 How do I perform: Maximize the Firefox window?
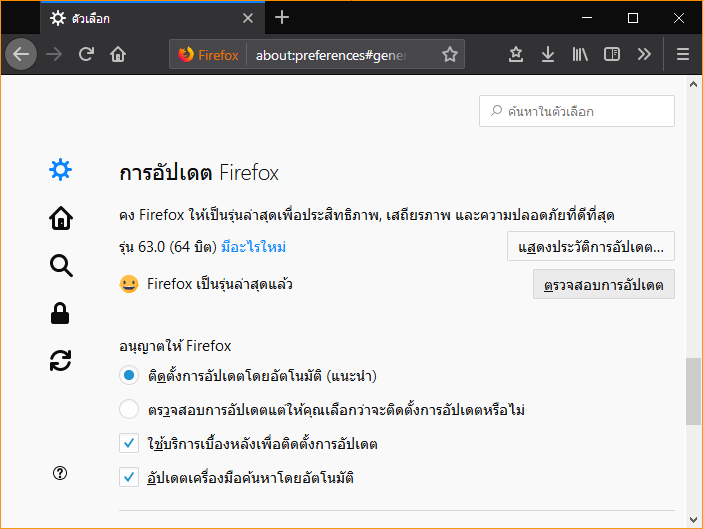pyautogui.click(x=633, y=18)
